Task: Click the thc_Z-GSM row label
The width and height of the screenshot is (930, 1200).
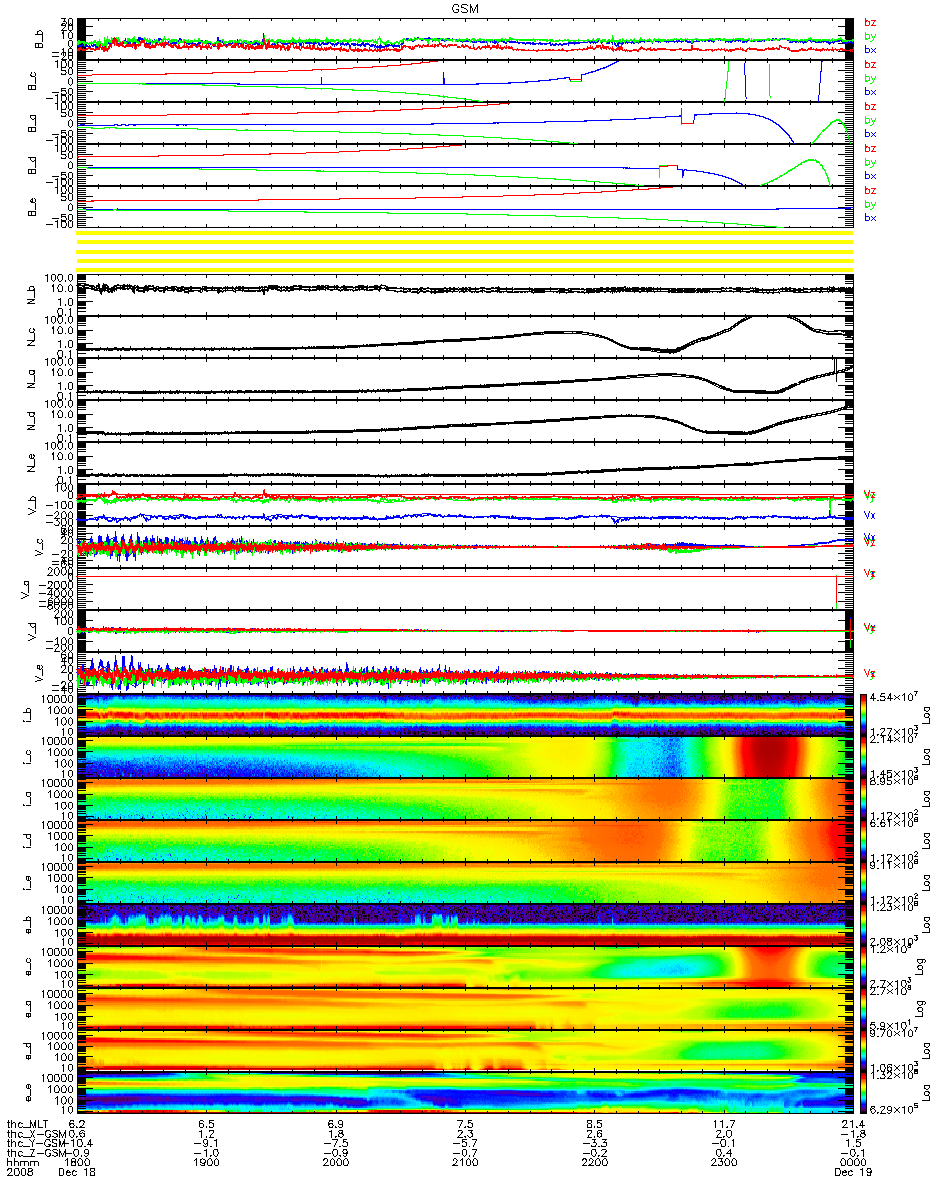Action: [38, 1155]
